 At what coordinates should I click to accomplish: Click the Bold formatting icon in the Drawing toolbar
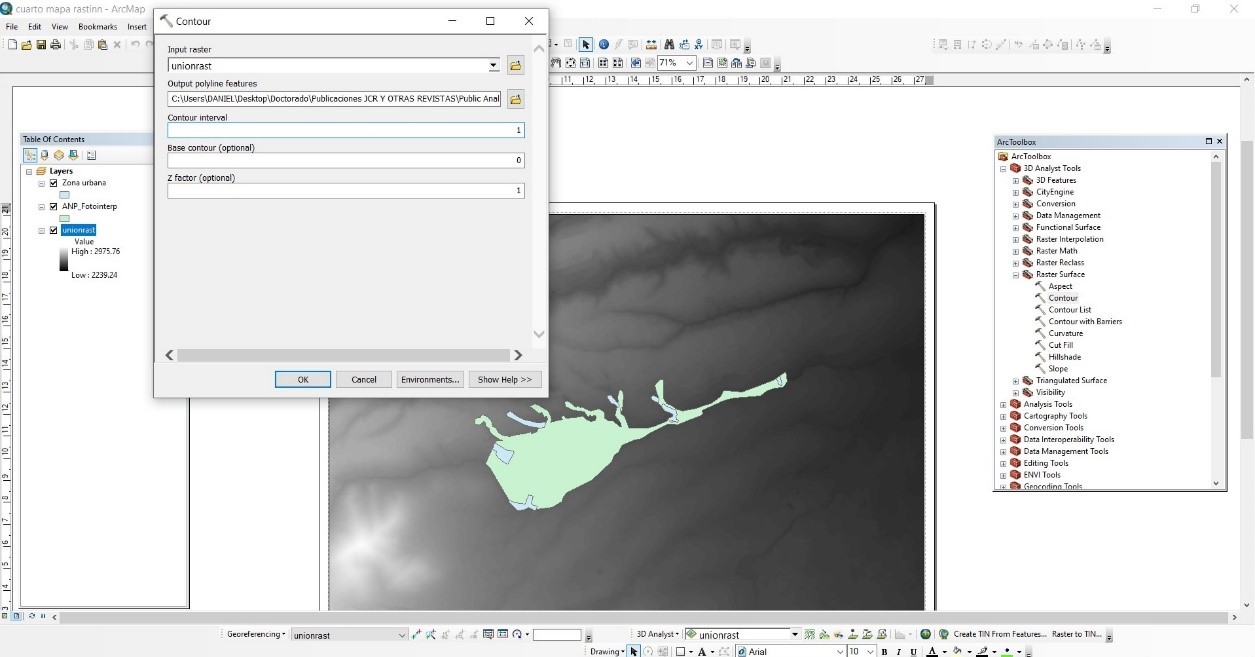point(884,652)
